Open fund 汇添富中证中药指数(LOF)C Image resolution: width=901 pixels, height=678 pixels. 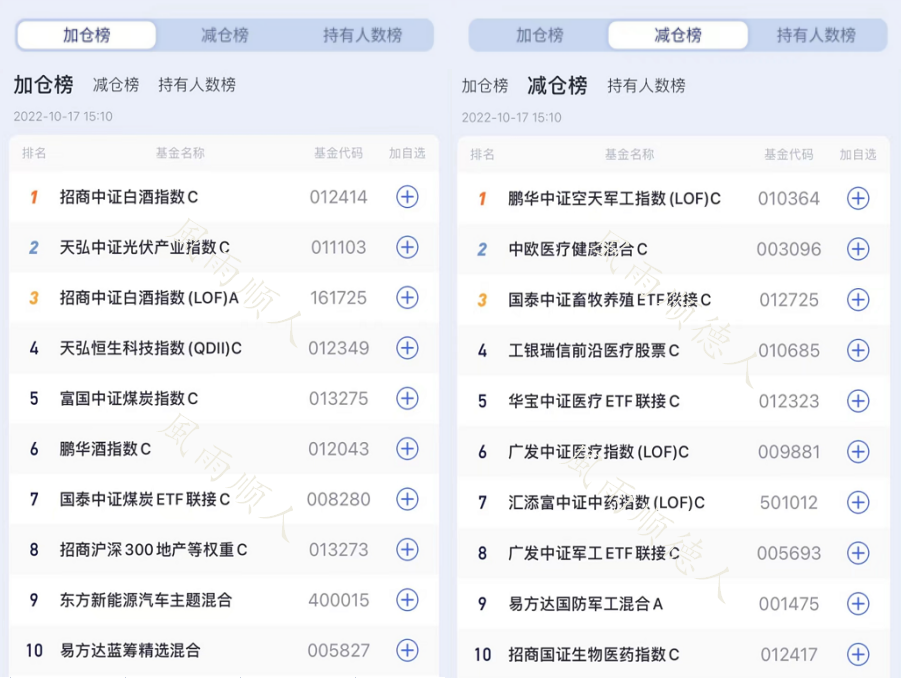[x=606, y=503]
